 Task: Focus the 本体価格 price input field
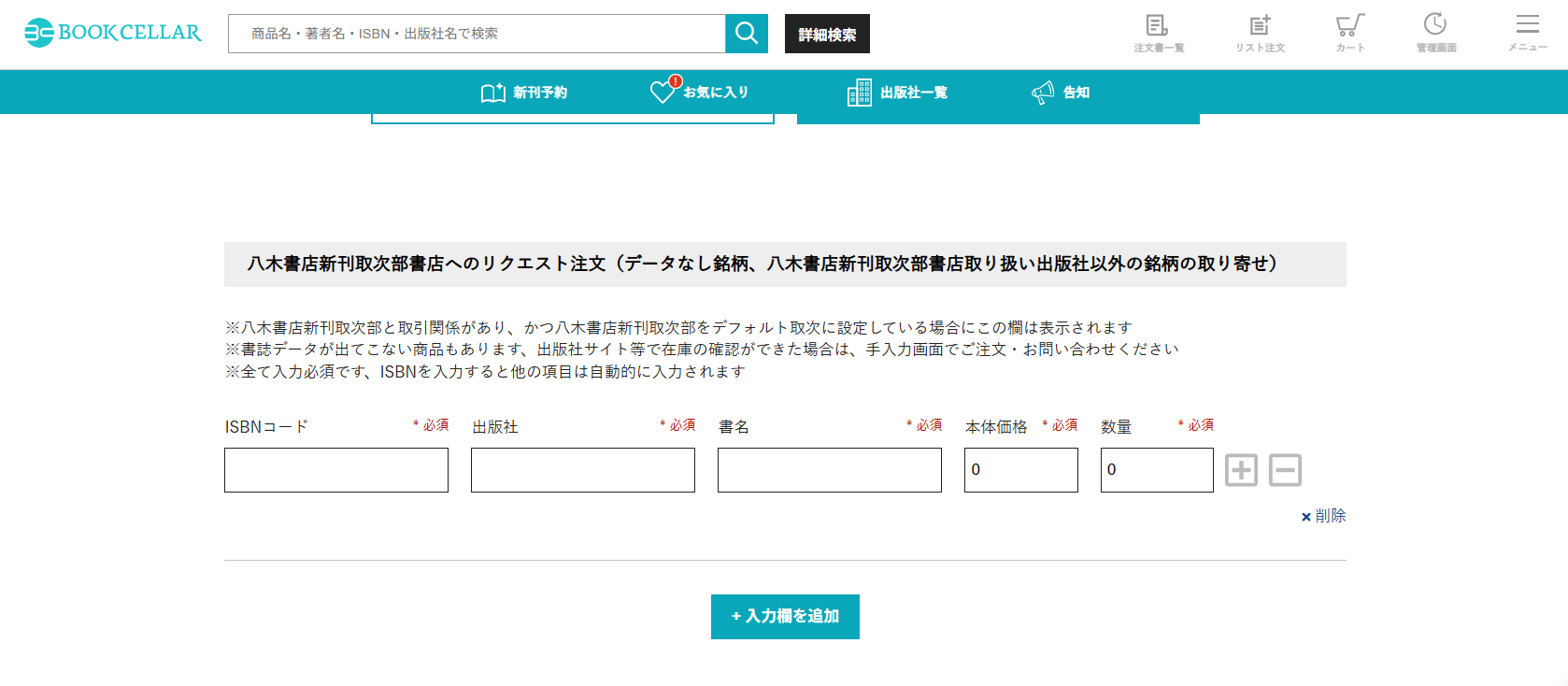click(1021, 470)
